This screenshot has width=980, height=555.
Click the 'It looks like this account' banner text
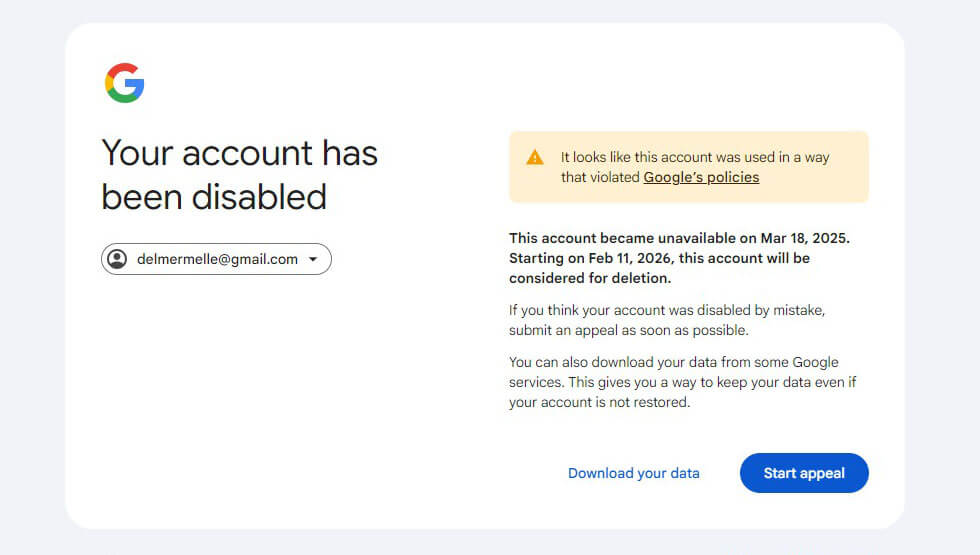695,158
